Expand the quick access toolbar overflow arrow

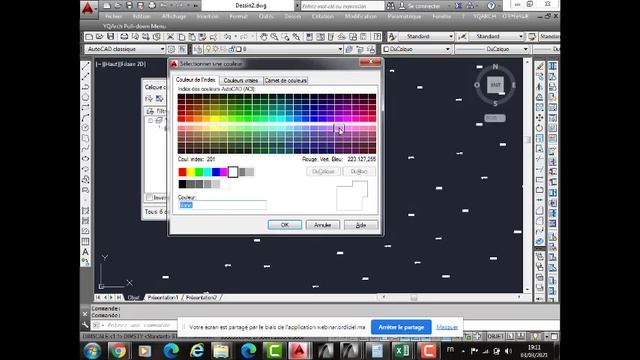pos(196,6)
